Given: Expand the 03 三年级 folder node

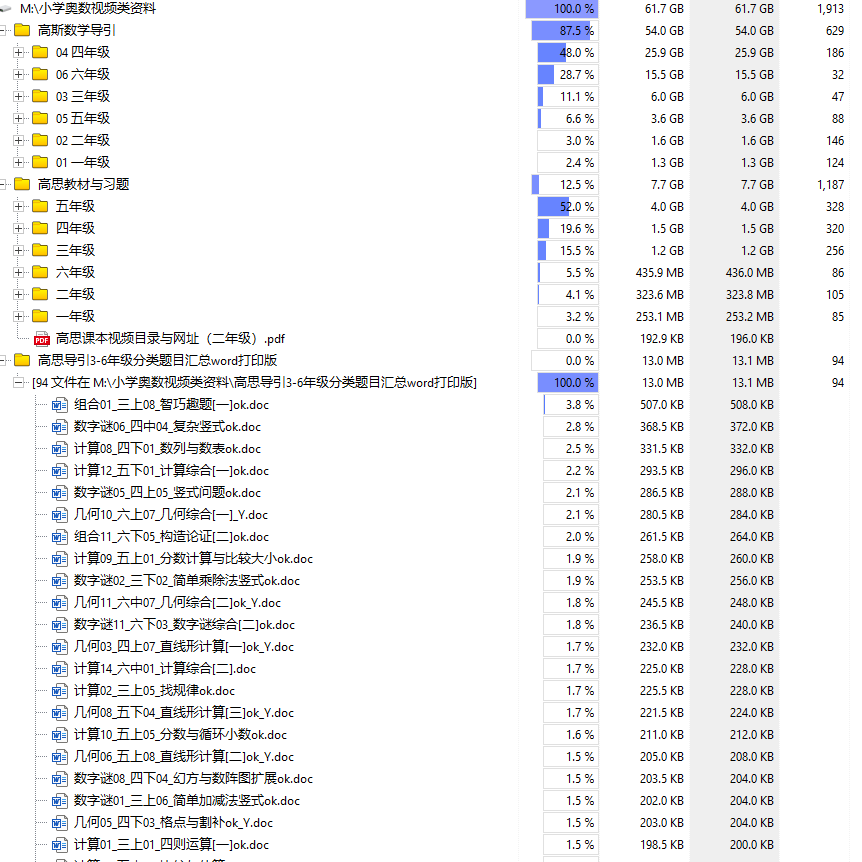Looking at the screenshot, I should coord(19,96).
